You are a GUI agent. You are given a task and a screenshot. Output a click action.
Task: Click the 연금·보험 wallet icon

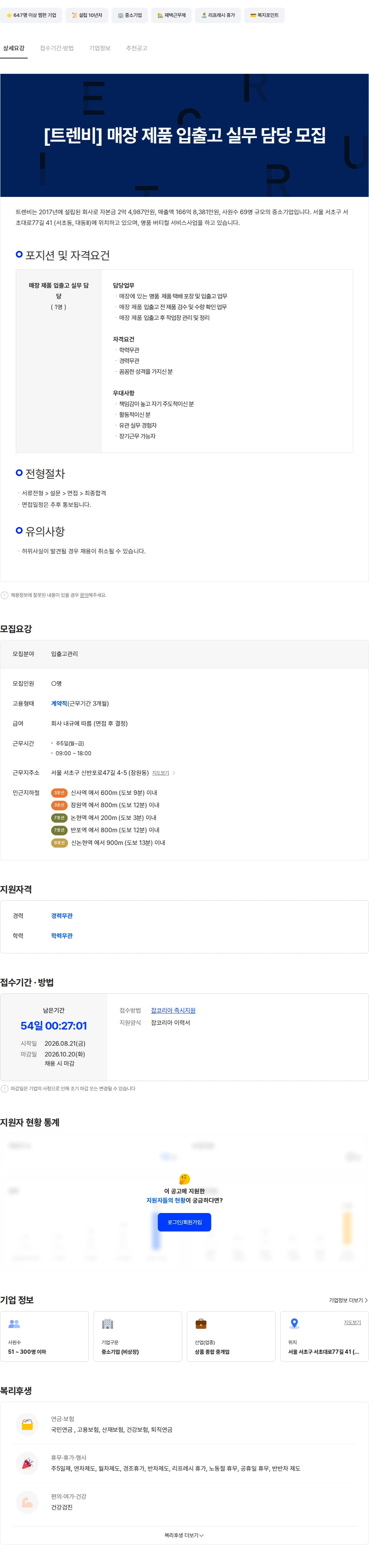coord(27,1424)
